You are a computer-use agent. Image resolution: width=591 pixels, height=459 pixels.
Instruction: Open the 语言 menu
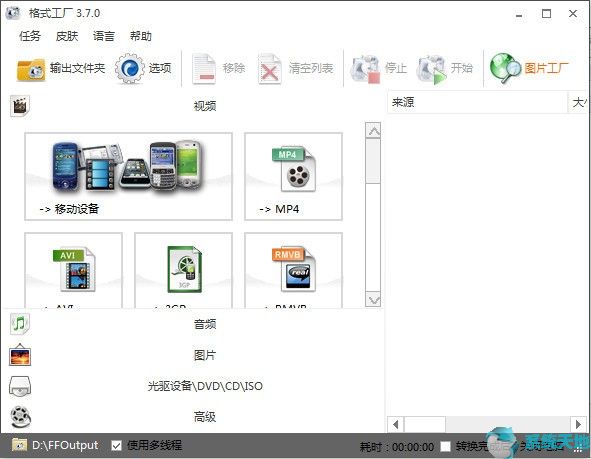pos(104,36)
